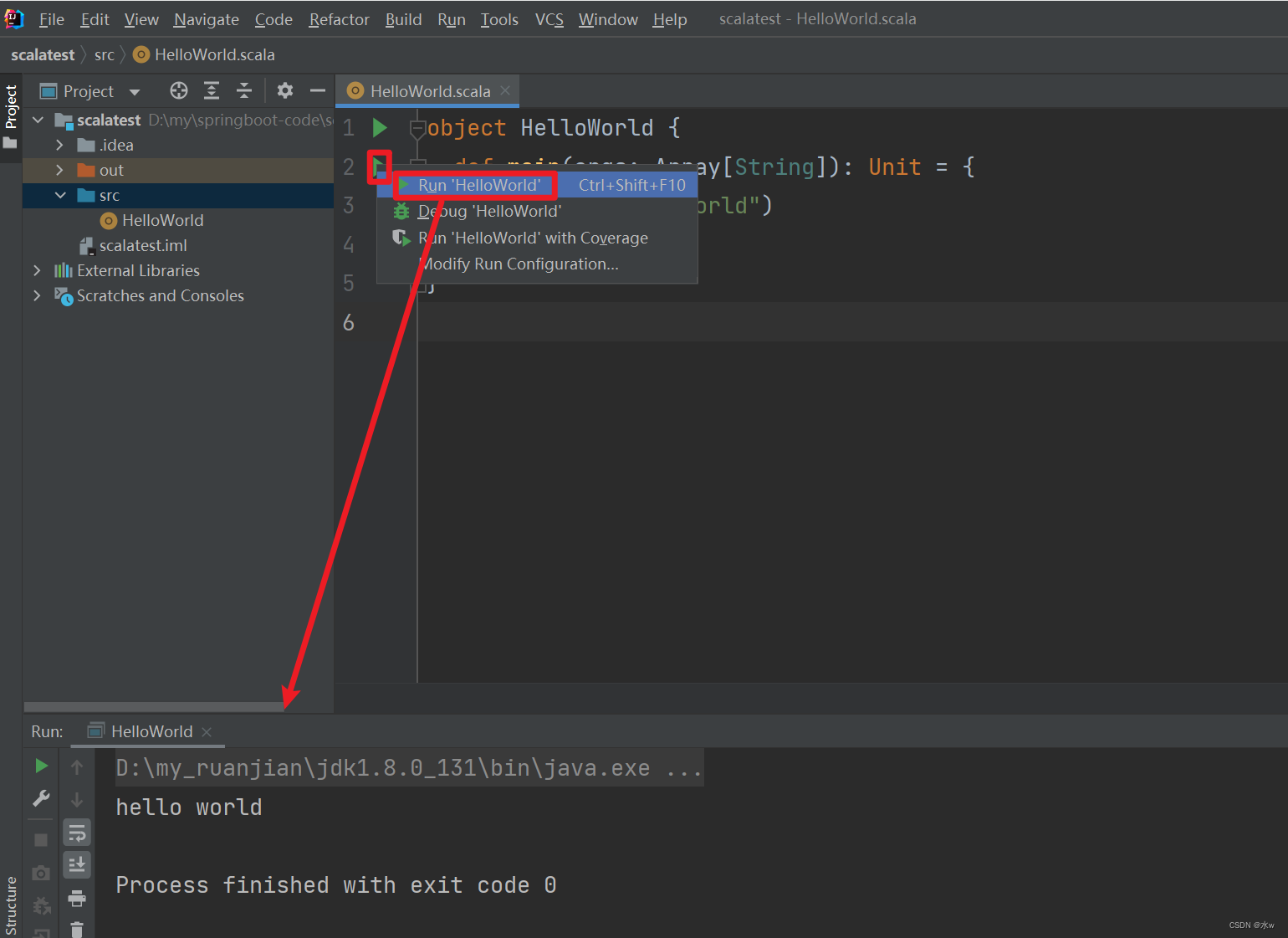Hide the Project tool window with minus icon
The width and height of the screenshot is (1288, 938).
[x=318, y=90]
